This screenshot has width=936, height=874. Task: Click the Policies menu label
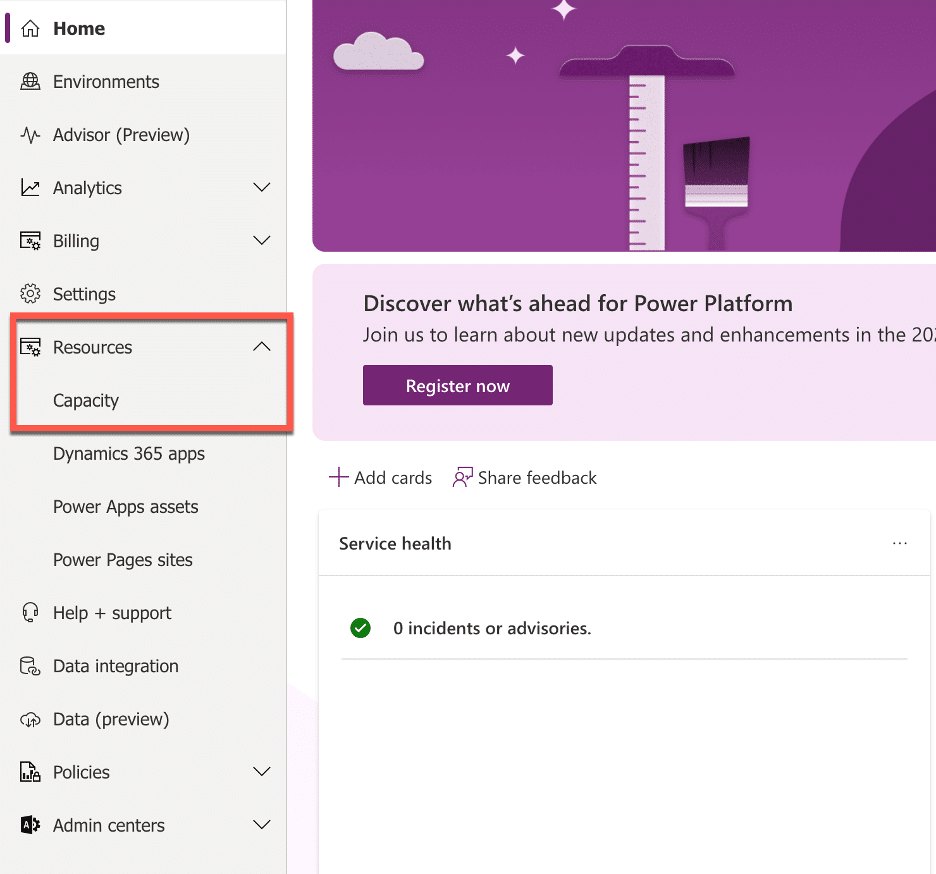pyautogui.click(x=81, y=772)
